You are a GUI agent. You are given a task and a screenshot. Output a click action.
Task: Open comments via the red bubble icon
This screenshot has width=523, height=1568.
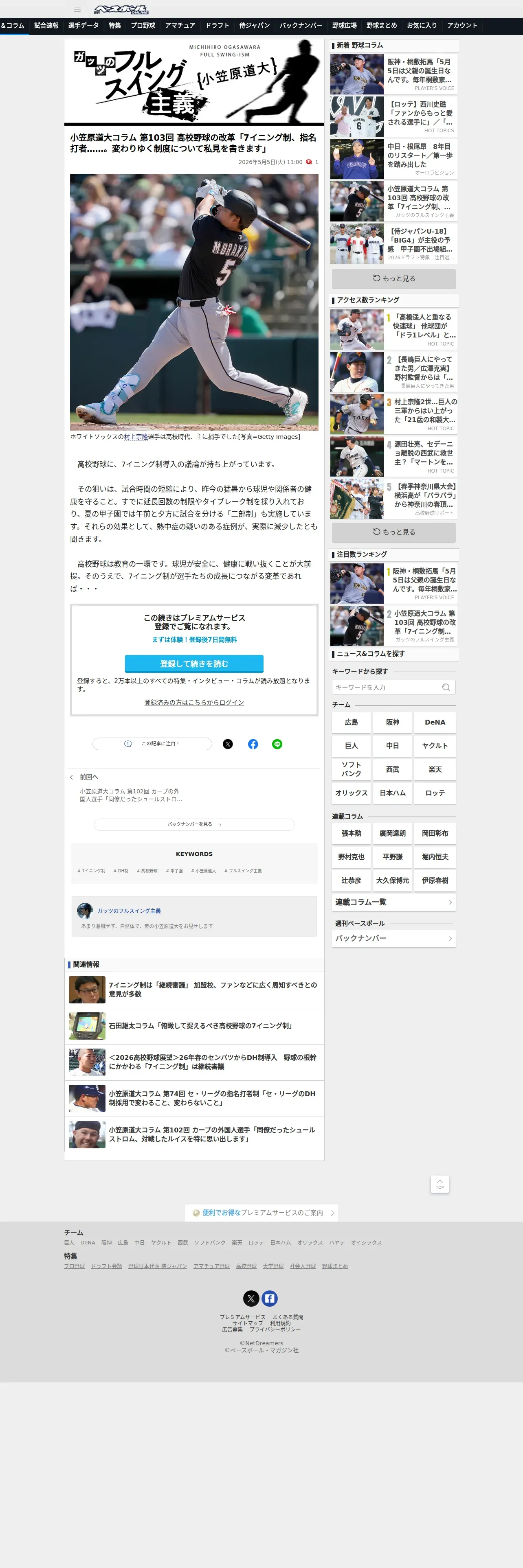(x=309, y=162)
